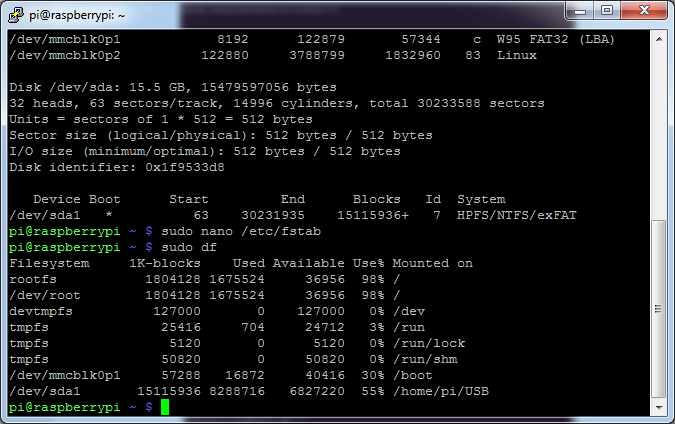The width and height of the screenshot is (675, 424).
Task: Maximize the PuTTY terminal window
Action: pos(604,11)
